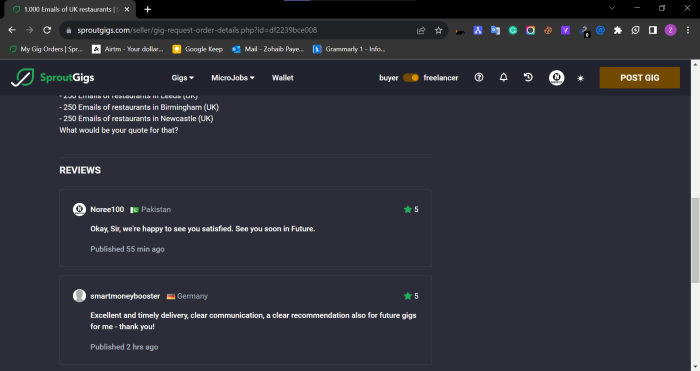Open notifications bell icon

pyautogui.click(x=504, y=78)
